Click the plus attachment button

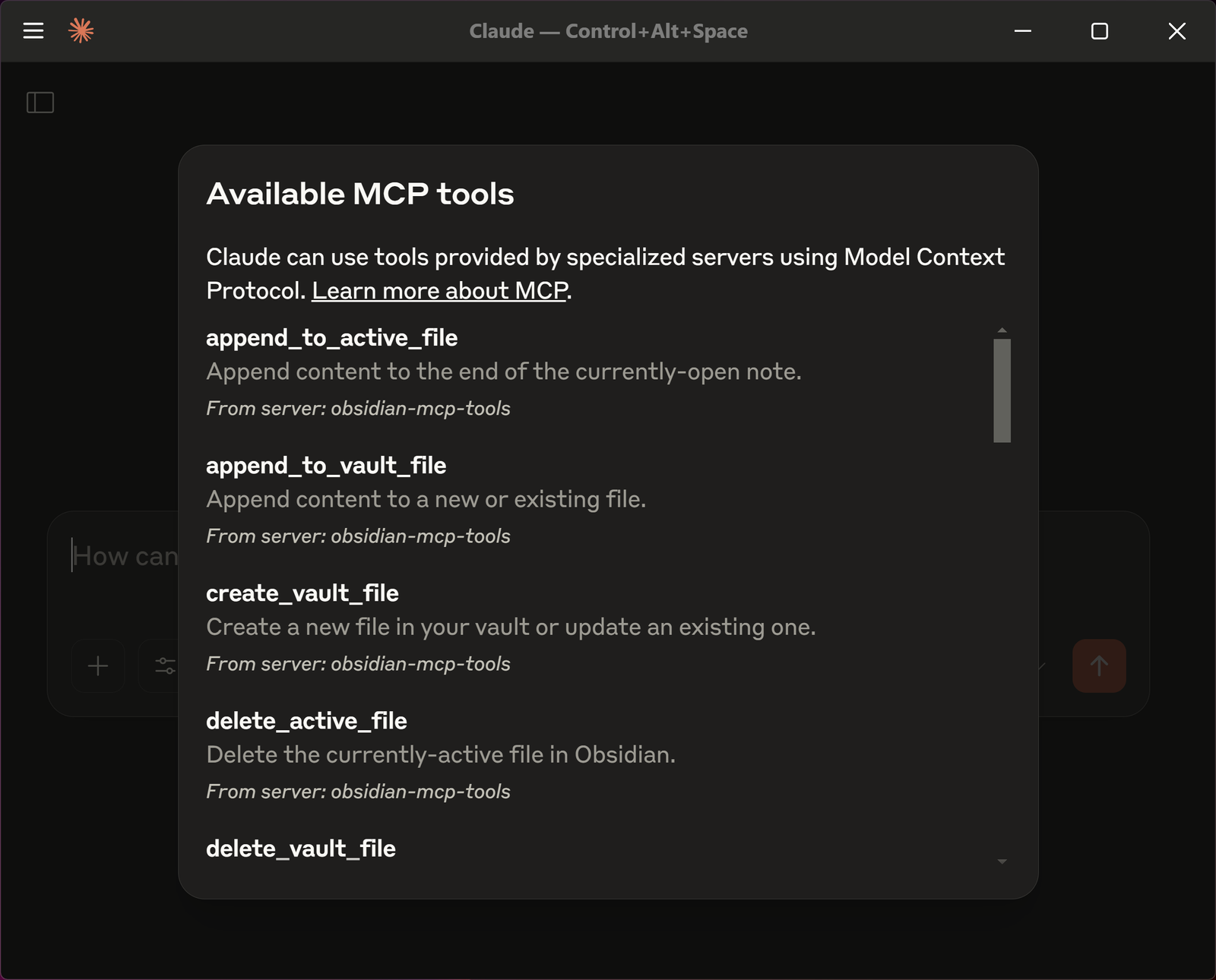(98, 666)
